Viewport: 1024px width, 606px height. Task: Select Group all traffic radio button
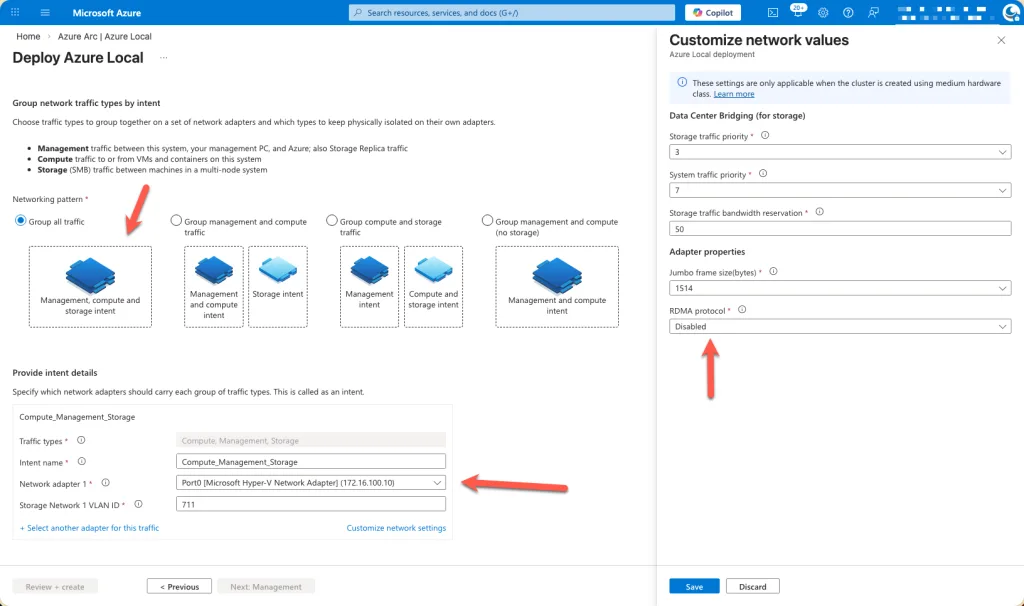click(20, 221)
